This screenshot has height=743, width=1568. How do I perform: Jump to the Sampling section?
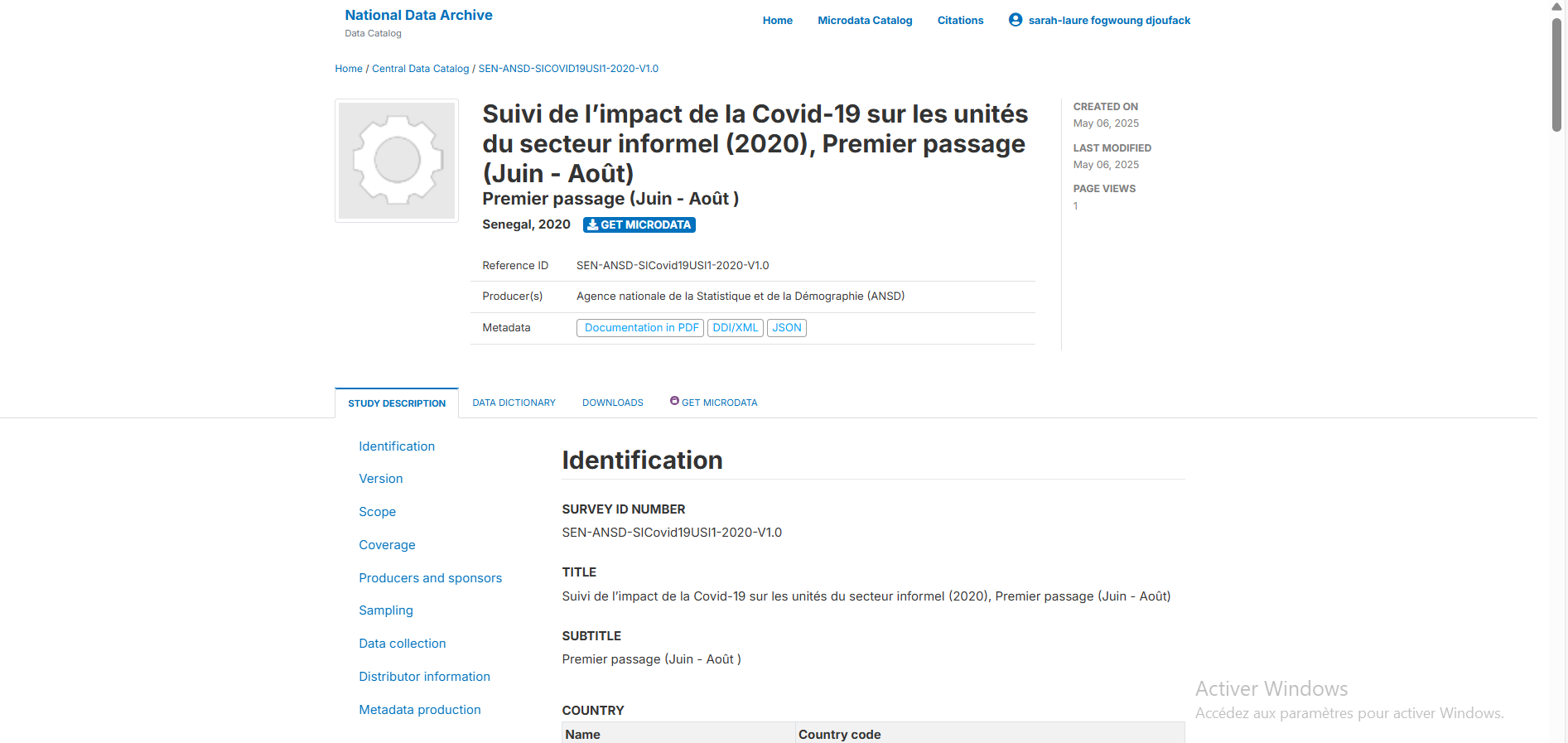click(x=386, y=610)
